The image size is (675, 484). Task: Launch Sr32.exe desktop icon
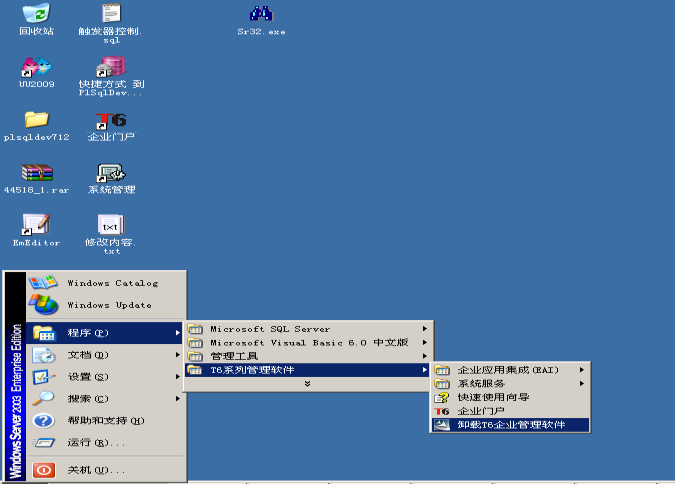261,14
